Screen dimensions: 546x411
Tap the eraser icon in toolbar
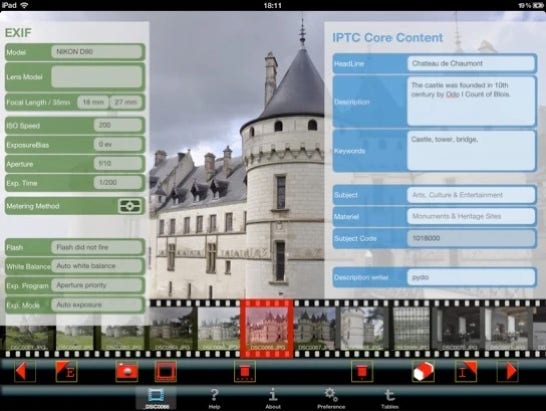423,371
